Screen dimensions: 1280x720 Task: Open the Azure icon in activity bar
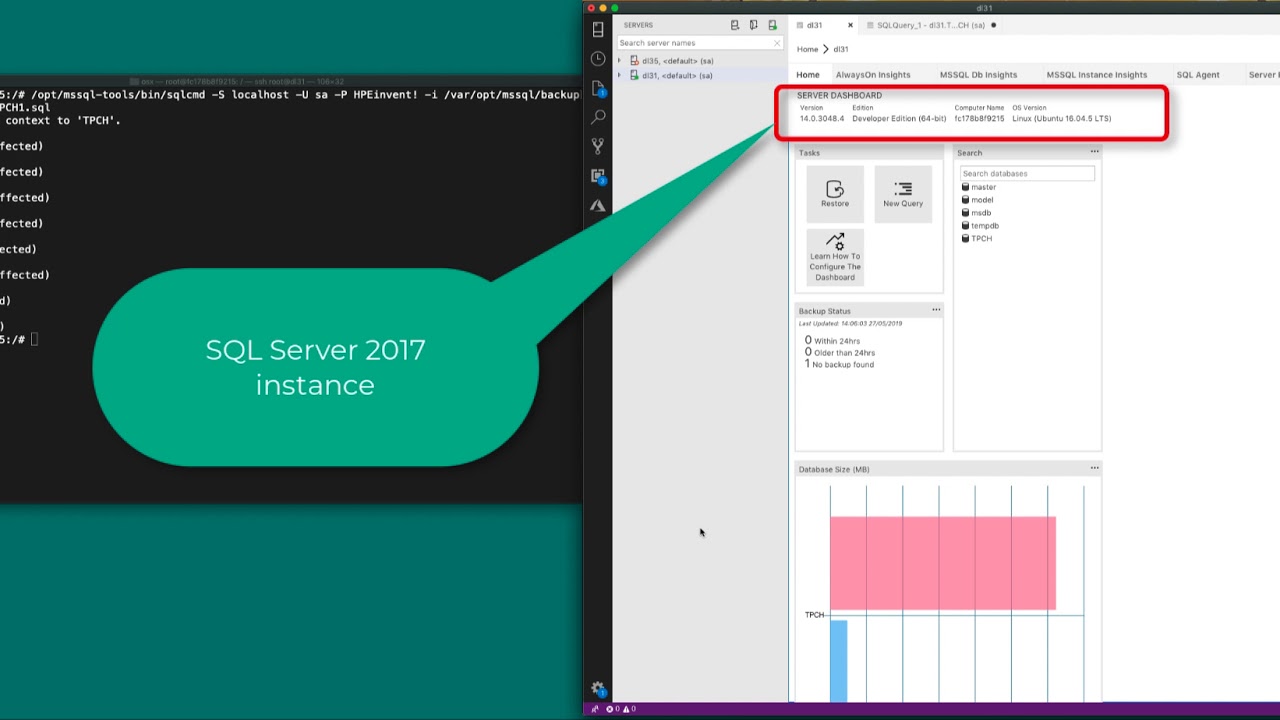598,205
